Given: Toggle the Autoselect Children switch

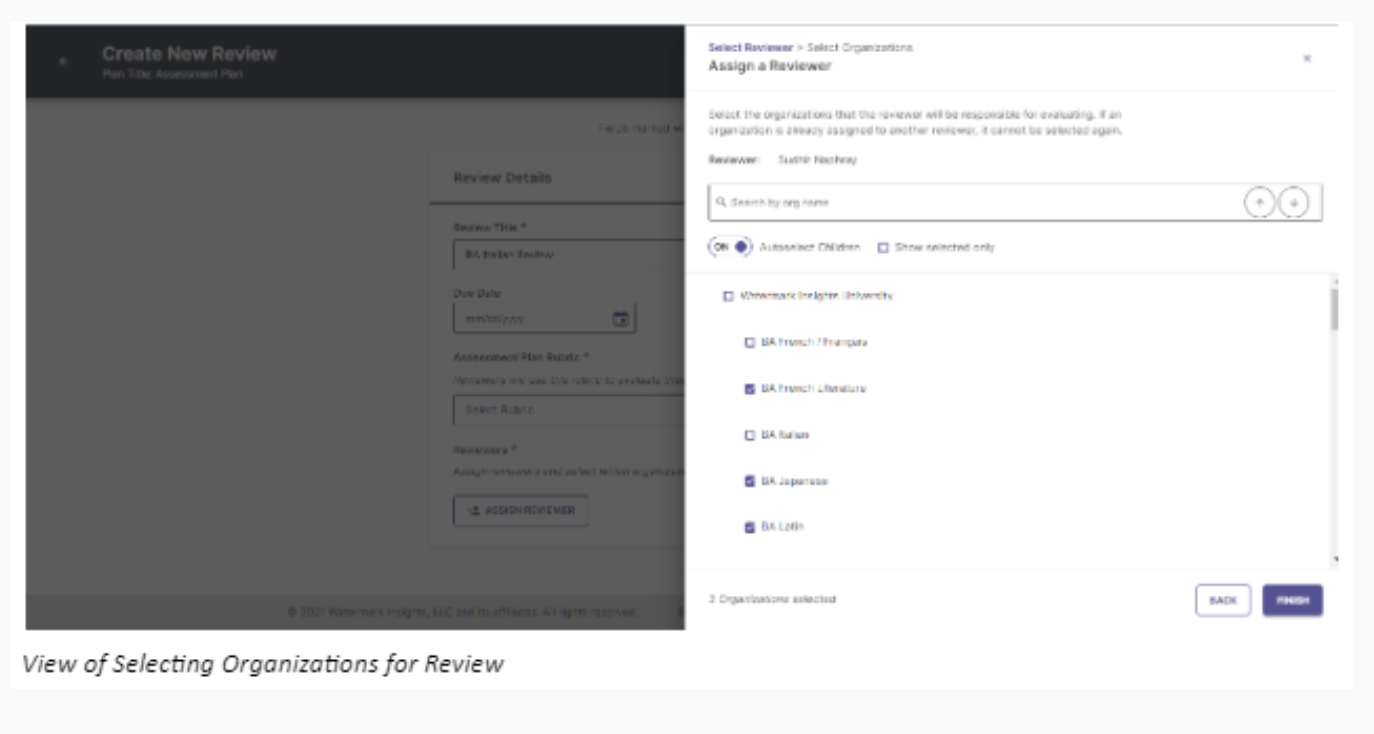Looking at the screenshot, I should 731,247.
